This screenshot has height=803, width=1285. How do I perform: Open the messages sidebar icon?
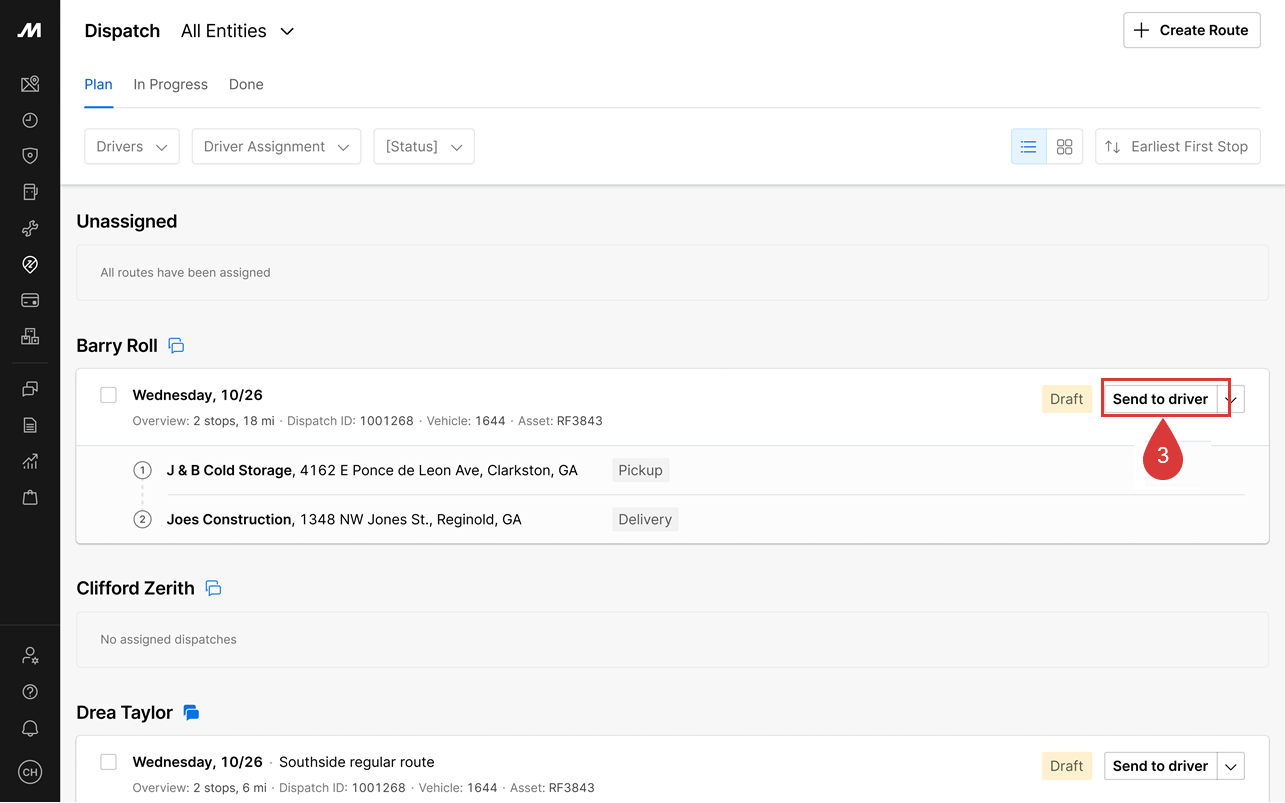pyautogui.click(x=30, y=389)
